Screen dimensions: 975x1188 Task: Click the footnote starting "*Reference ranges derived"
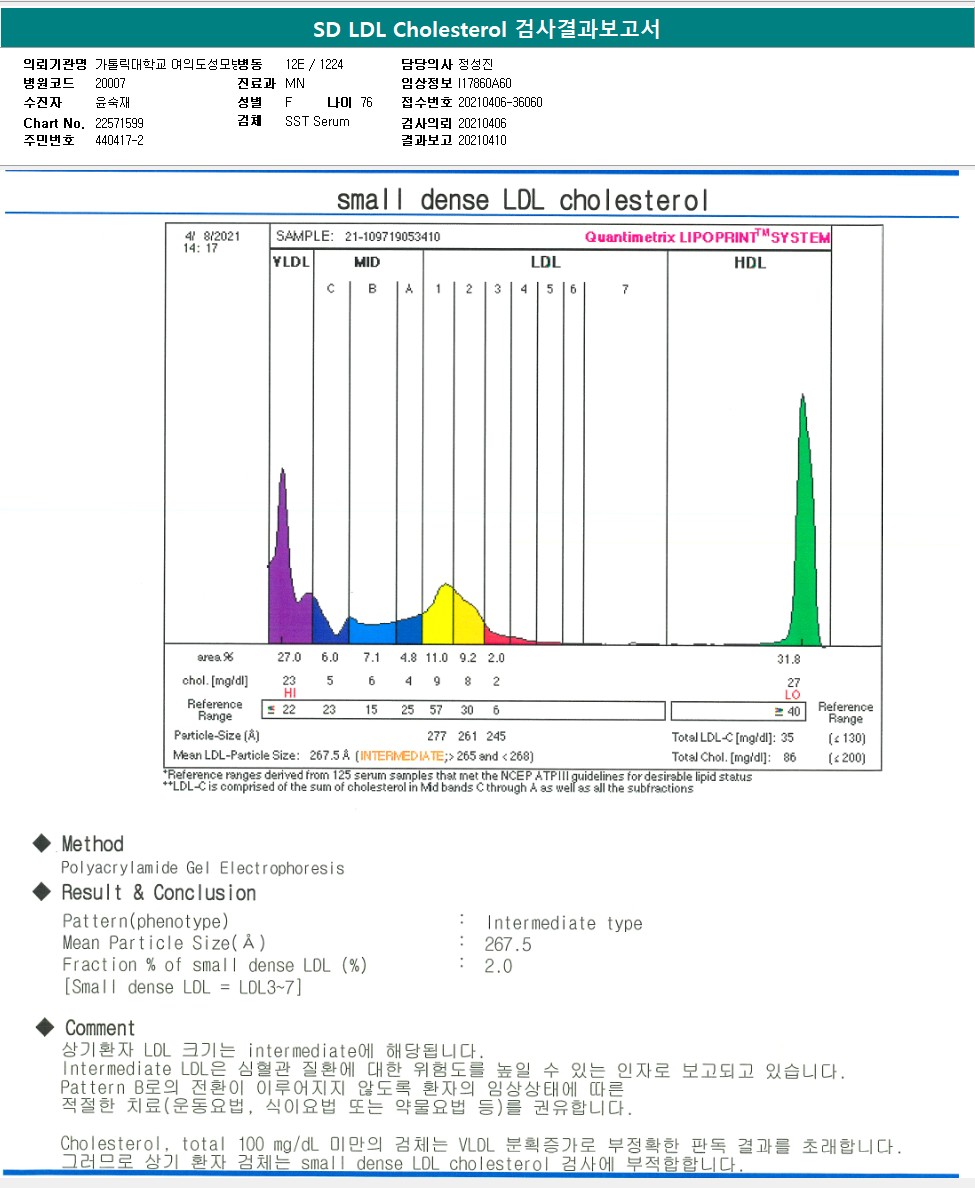coord(458,776)
